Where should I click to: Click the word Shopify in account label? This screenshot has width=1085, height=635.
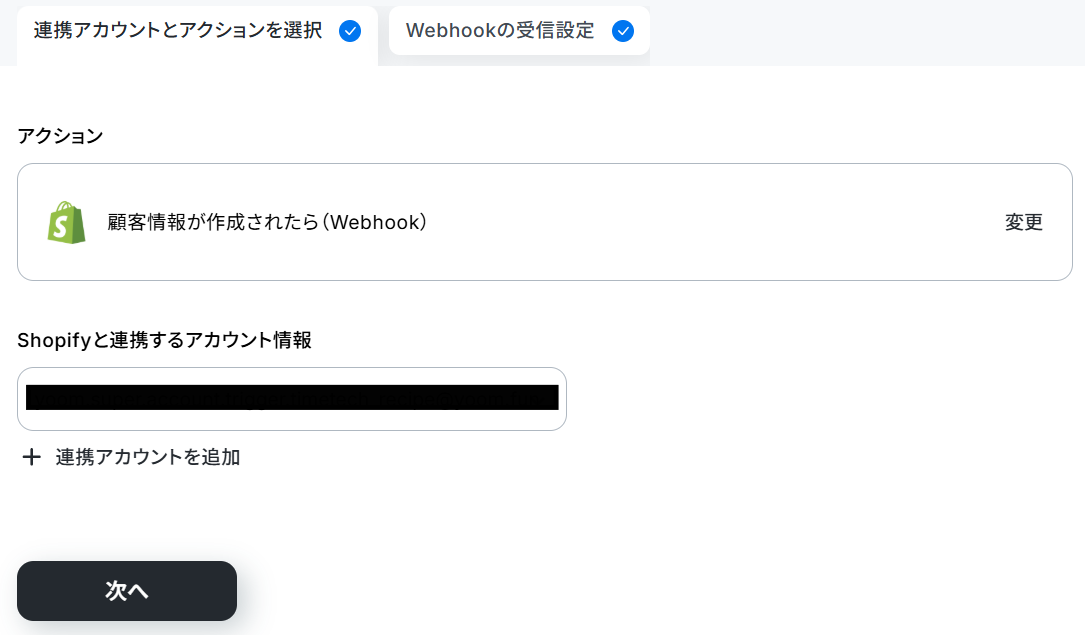pos(54,340)
